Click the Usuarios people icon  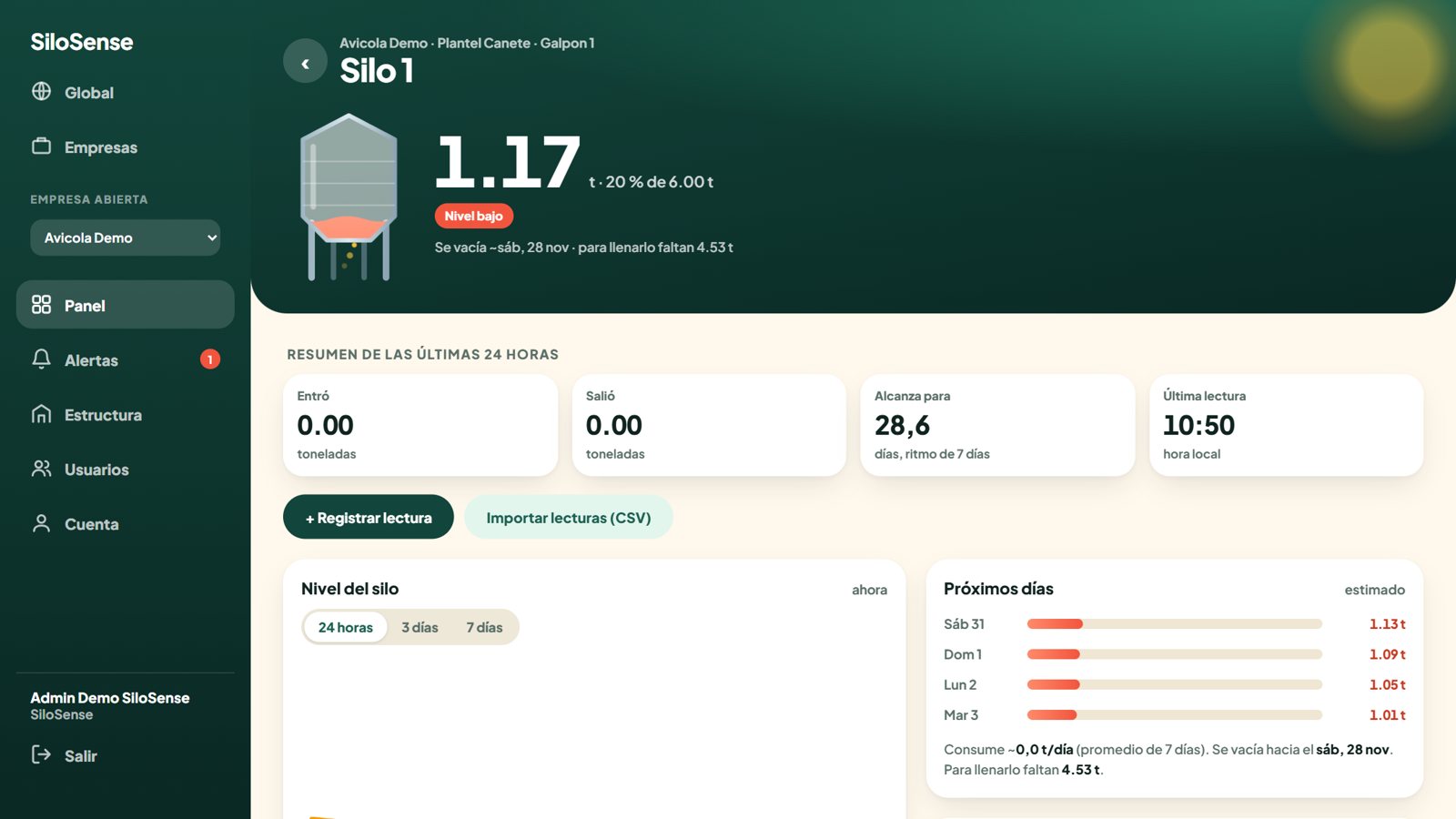coord(42,469)
